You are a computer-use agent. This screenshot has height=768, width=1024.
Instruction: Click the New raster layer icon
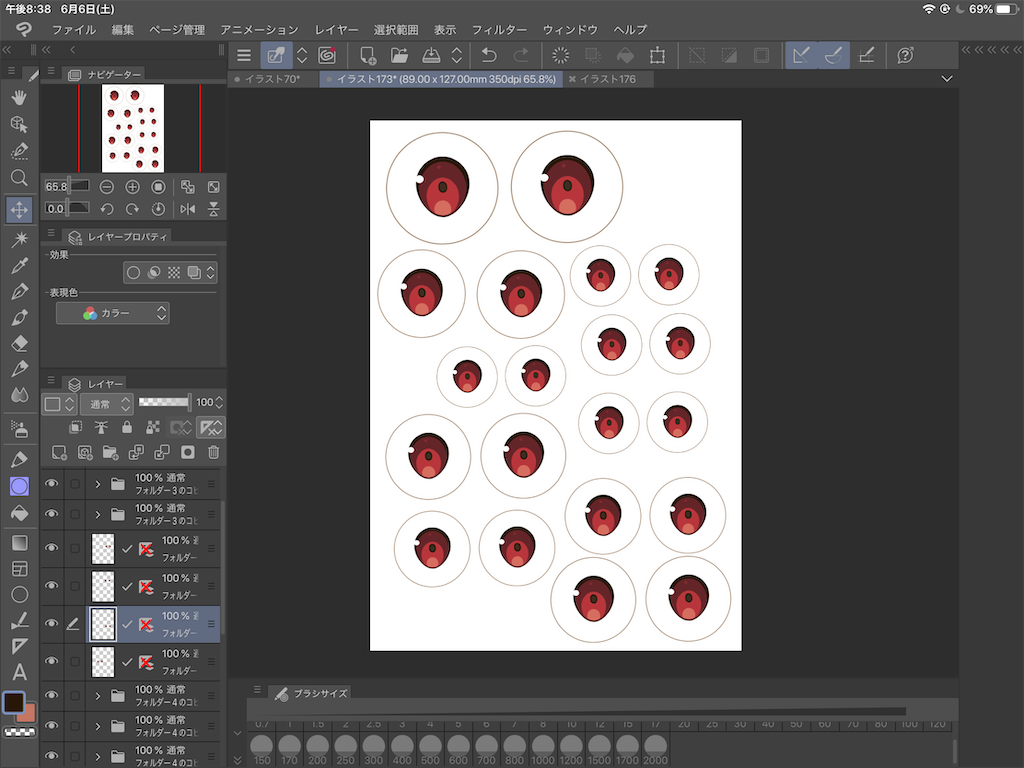pos(59,453)
